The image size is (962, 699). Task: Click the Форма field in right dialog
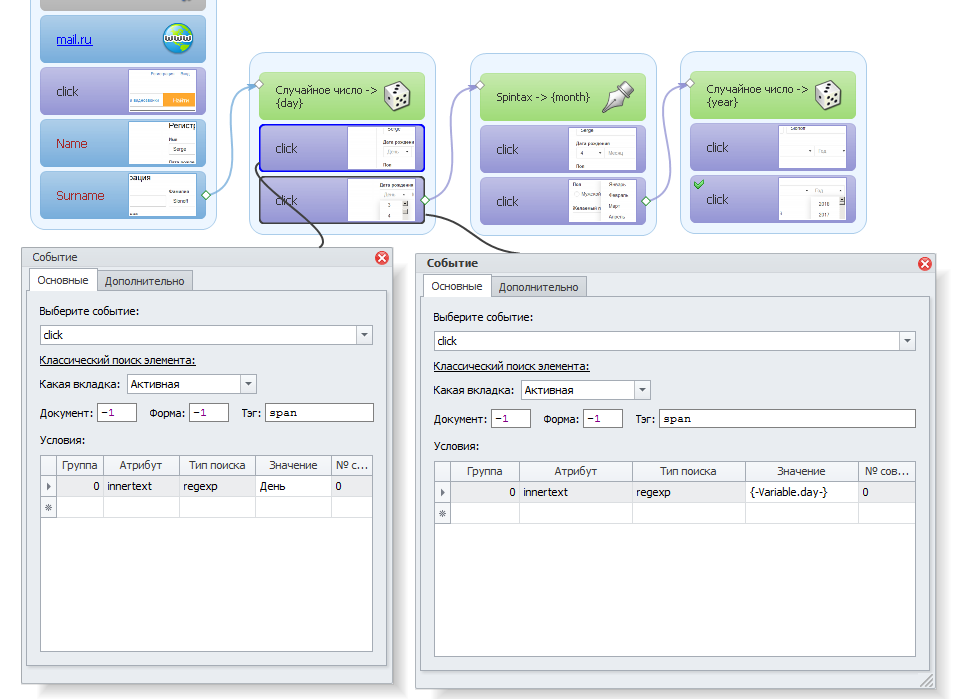point(602,419)
